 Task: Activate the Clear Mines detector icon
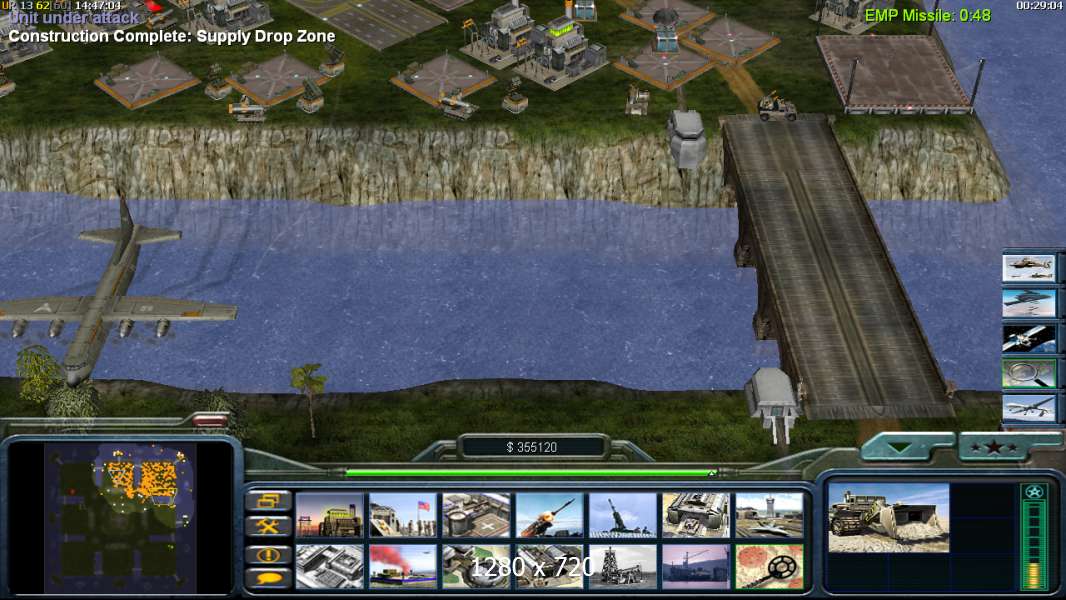(x=769, y=566)
